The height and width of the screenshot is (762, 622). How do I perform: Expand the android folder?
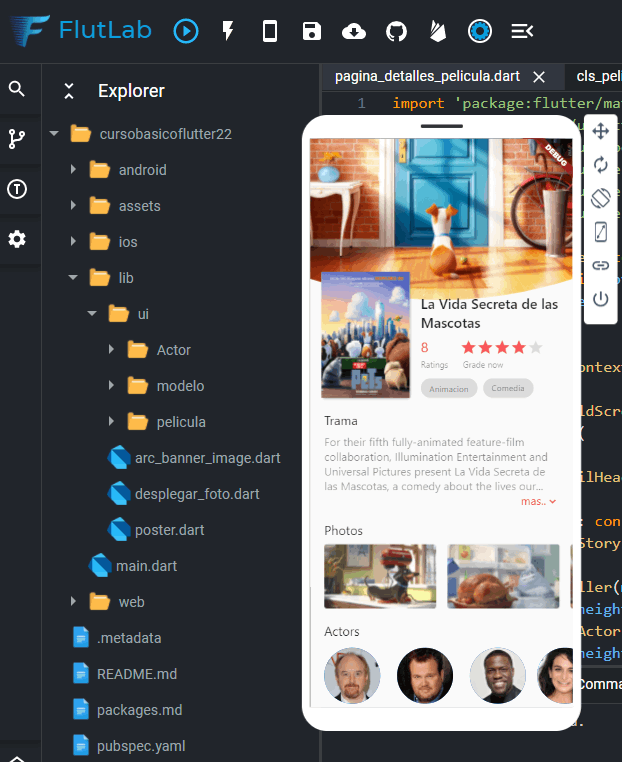click(74, 170)
